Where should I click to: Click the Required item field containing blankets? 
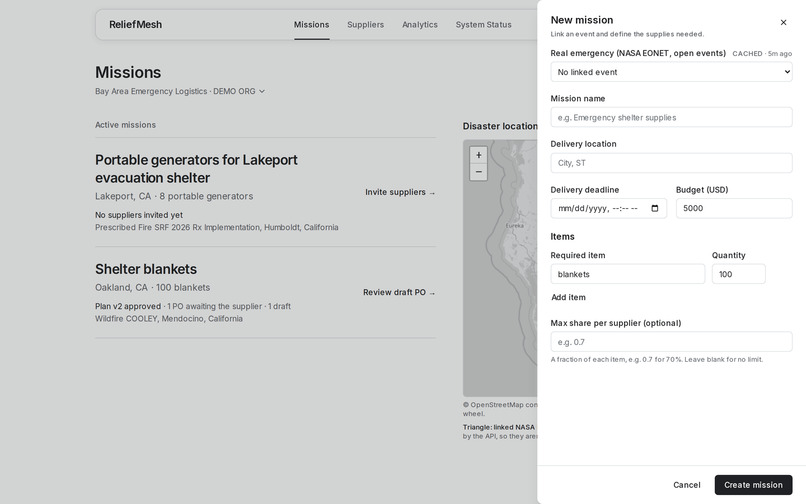pyautogui.click(x=628, y=274)
